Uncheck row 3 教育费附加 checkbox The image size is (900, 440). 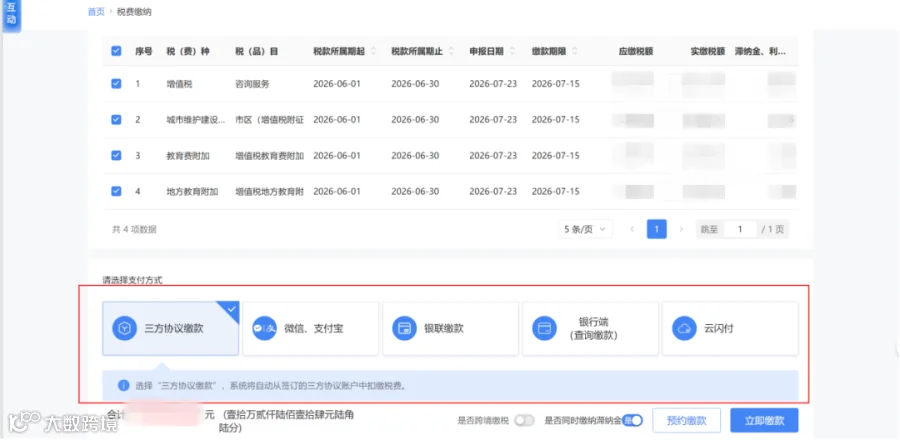(116, 155)
